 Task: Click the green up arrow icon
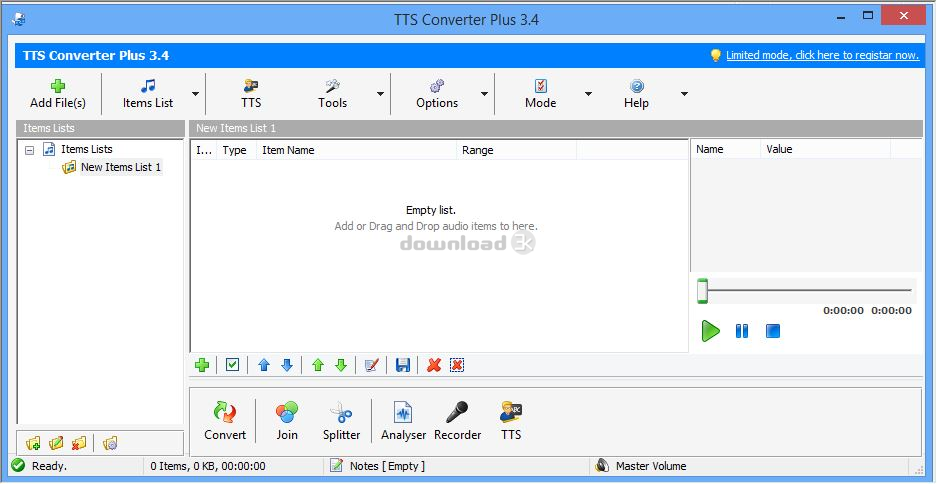coord(318,365)
